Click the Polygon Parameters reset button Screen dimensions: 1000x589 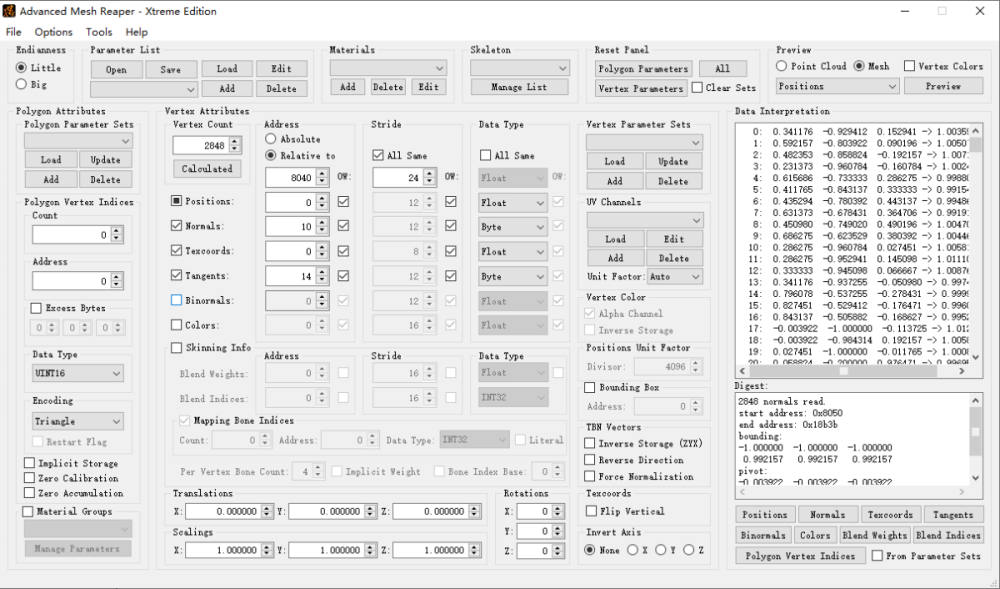[x=642, y=69]
